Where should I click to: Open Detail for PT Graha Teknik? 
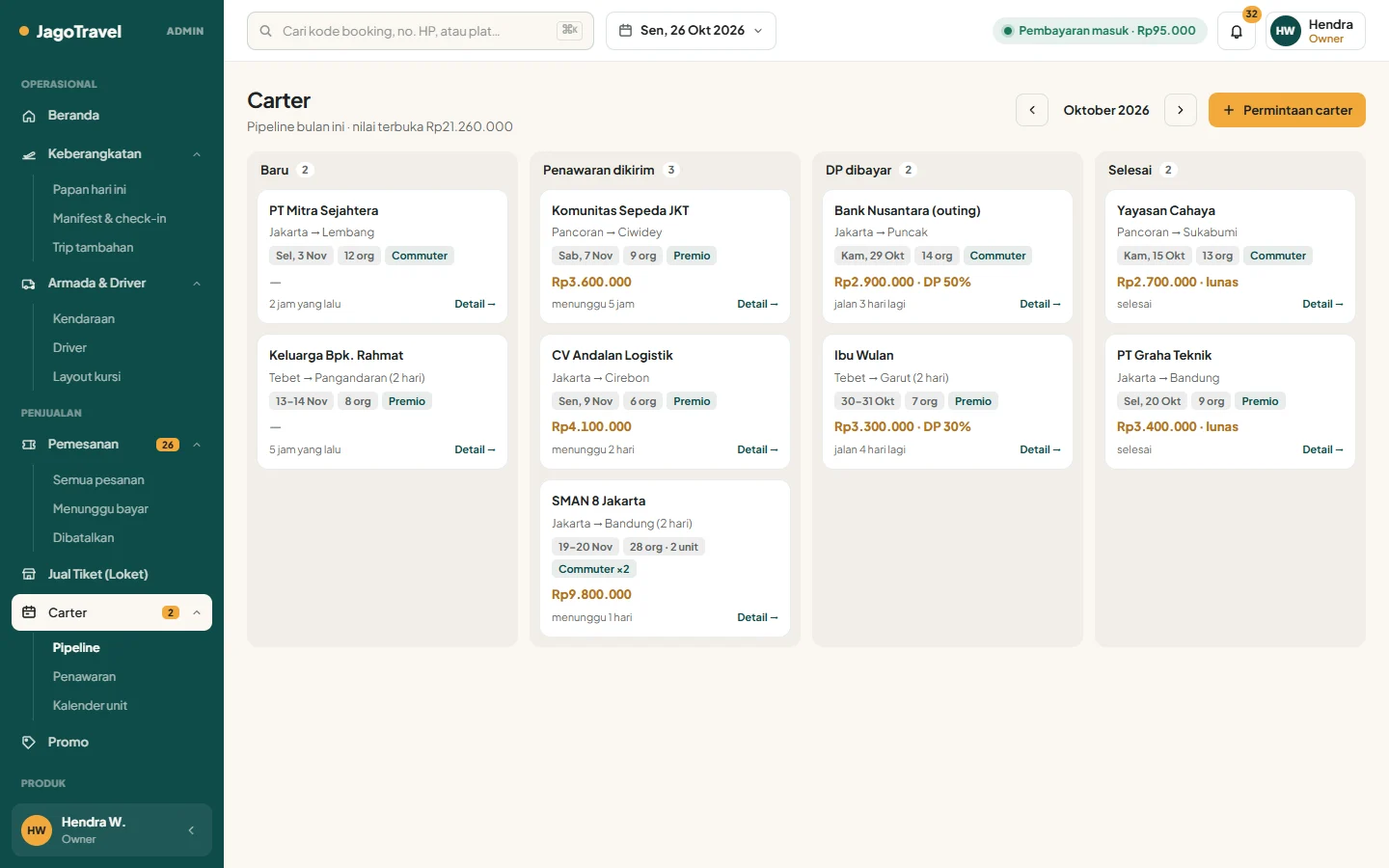click(1322, 449)
